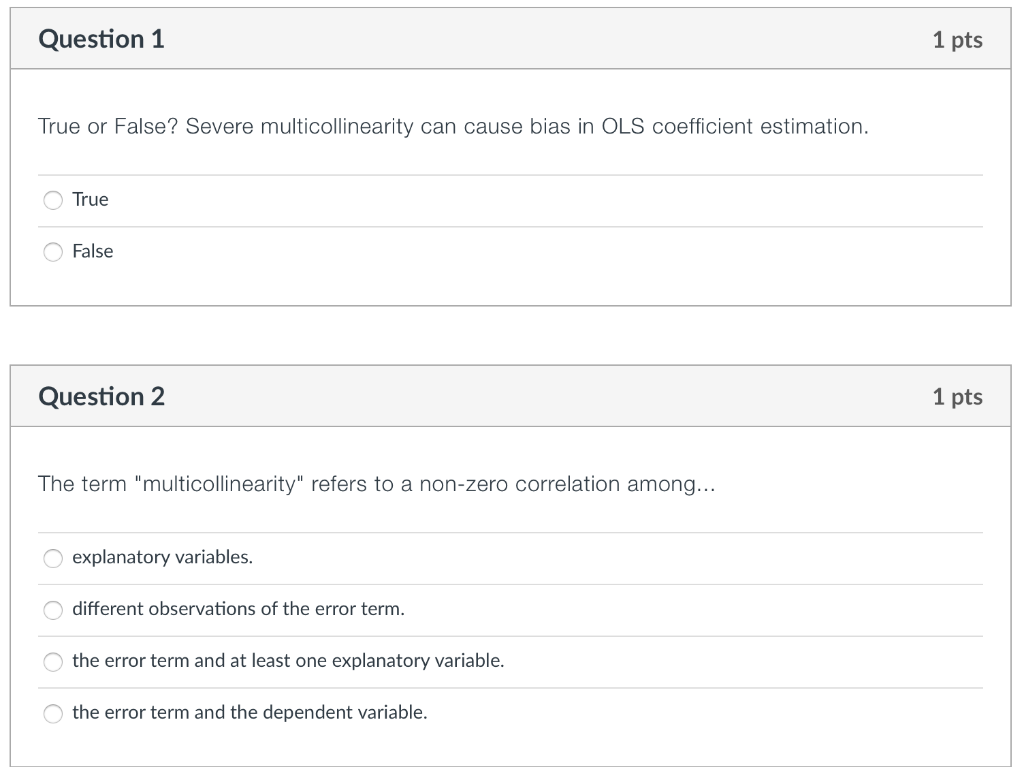Click the word "OLS" in Question 1
This screenshot has width=1024, height=767.
[623, 127]
